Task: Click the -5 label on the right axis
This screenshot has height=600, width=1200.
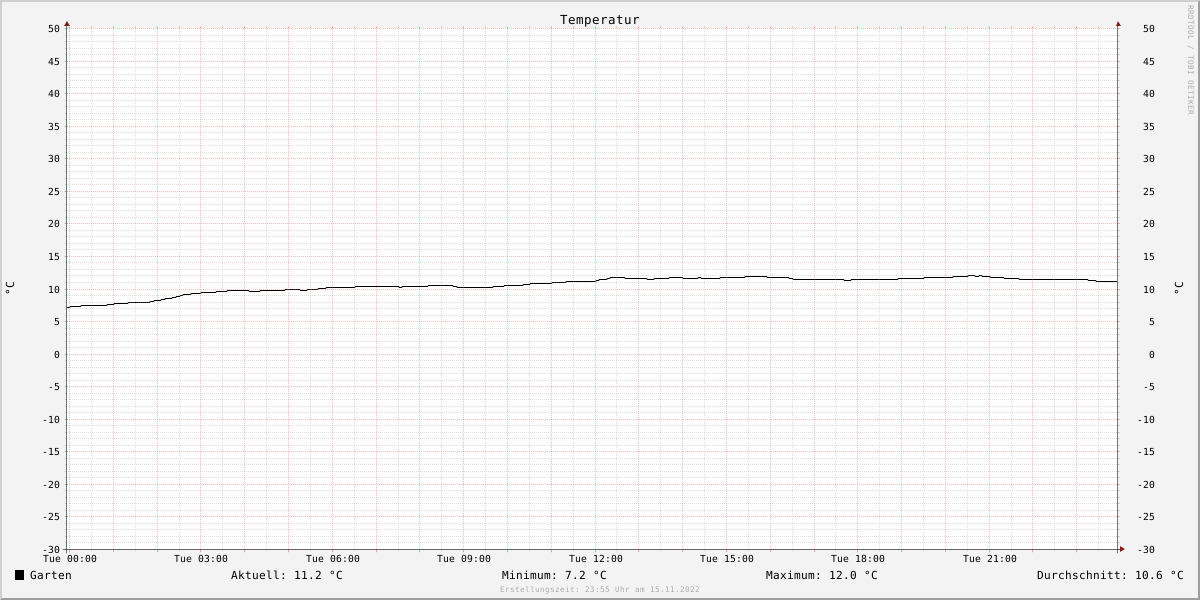Action: [1148, 387]
